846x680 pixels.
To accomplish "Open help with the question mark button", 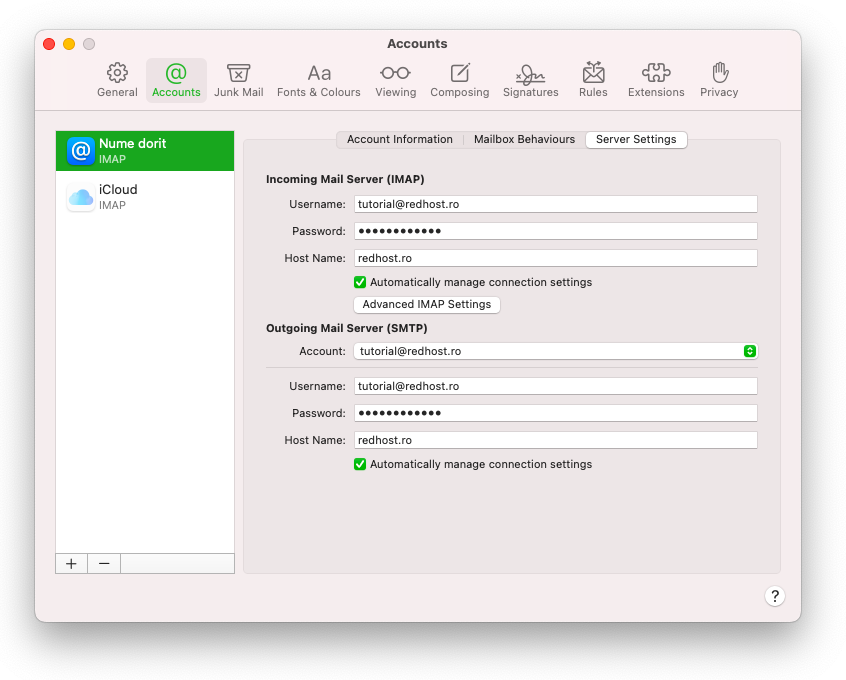I will click(x=775, y=596).
